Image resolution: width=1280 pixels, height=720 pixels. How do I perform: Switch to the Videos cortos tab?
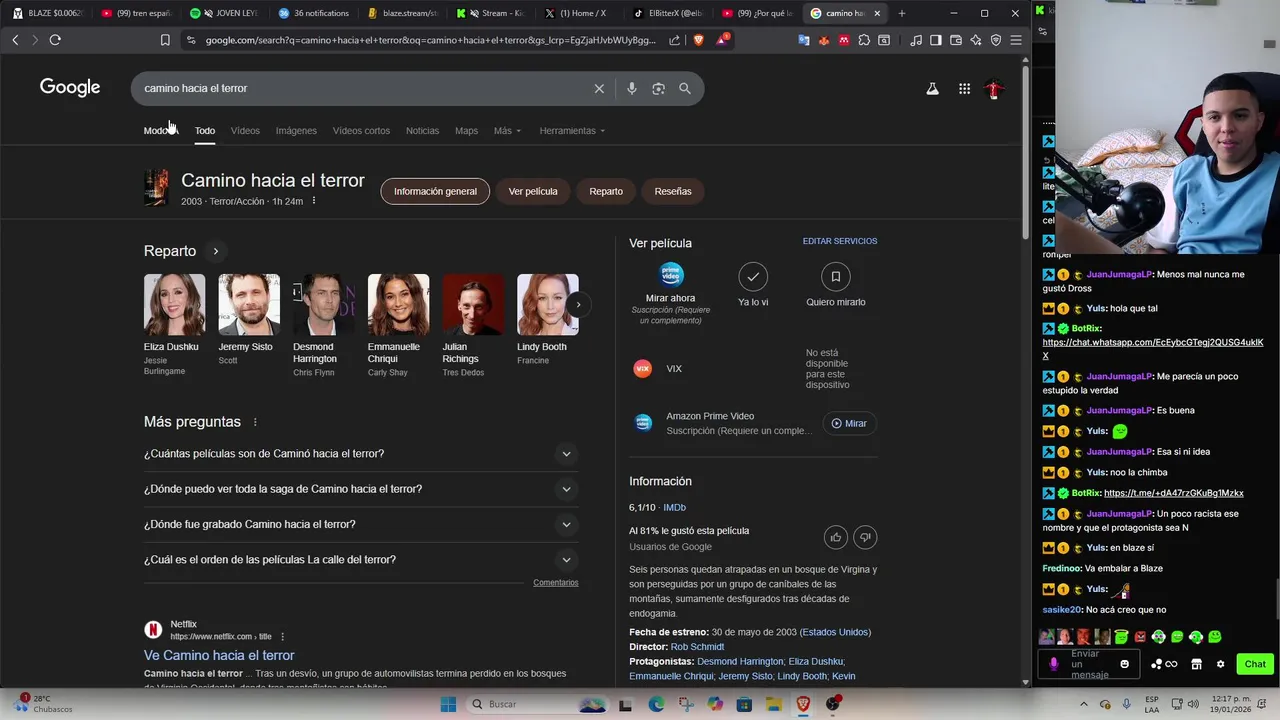[x=361, y=131]
